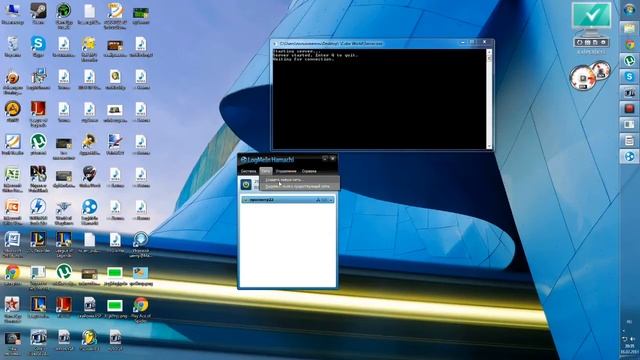Open the Система menu in Hamachi
The height and width of the screenshot is (360, 640).
coord(248,171)
